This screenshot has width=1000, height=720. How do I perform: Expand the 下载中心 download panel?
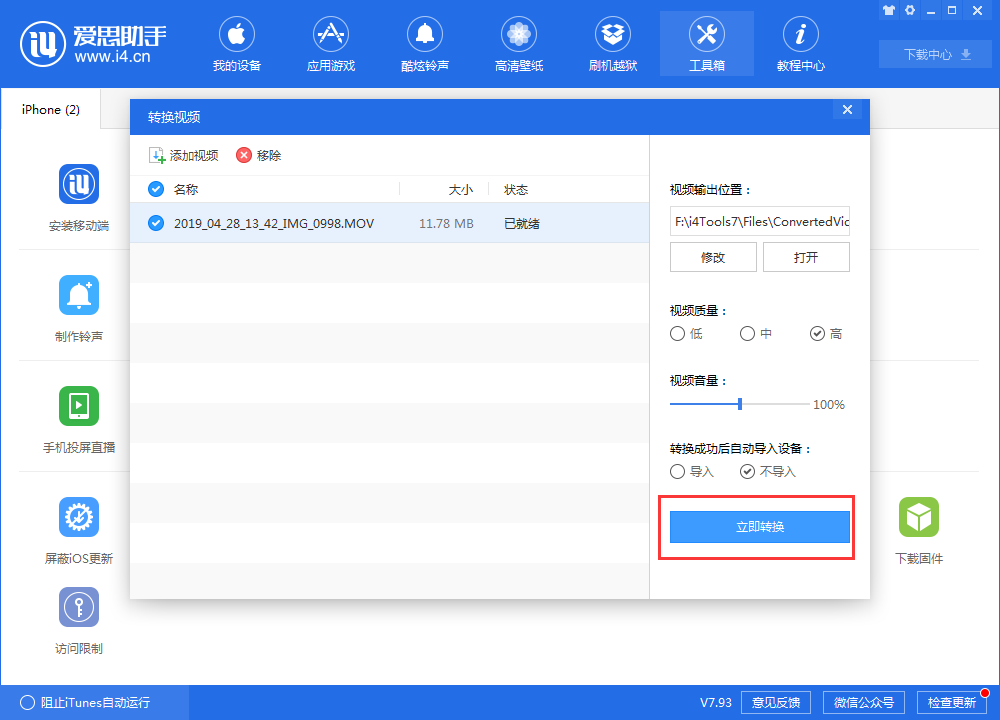(x=934, y=54)
